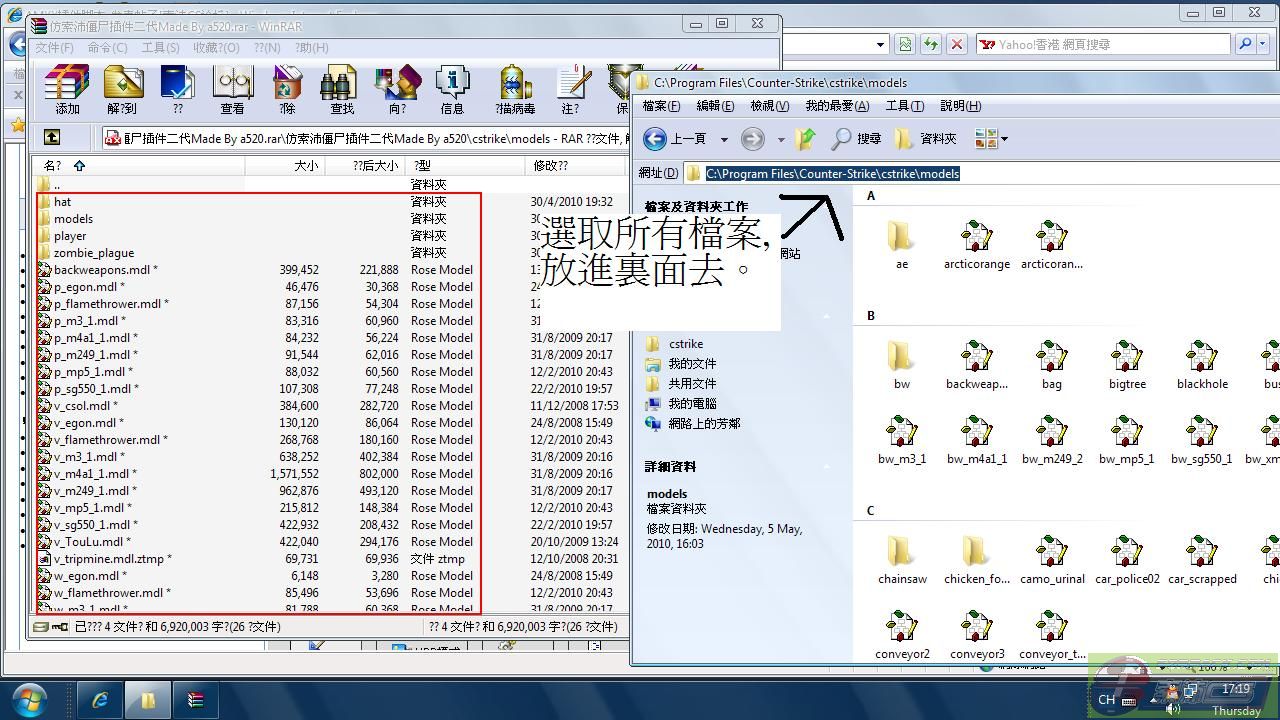Click Explorer Folders (資料夾) toolbar button

tap(926, 139)
